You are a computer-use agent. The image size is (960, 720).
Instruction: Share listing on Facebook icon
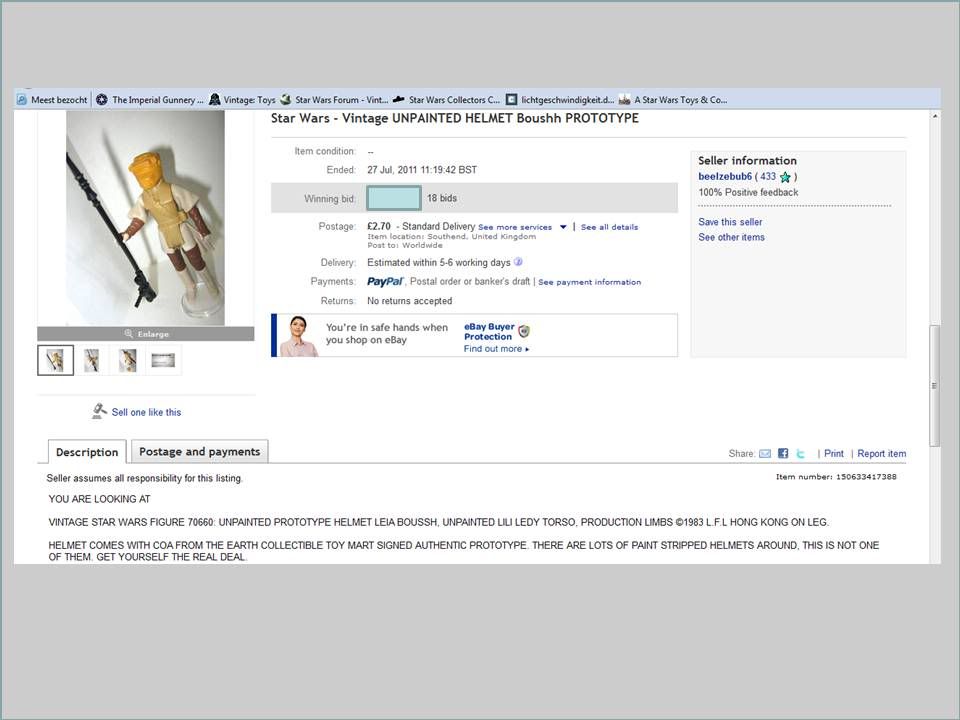[783, 453]
